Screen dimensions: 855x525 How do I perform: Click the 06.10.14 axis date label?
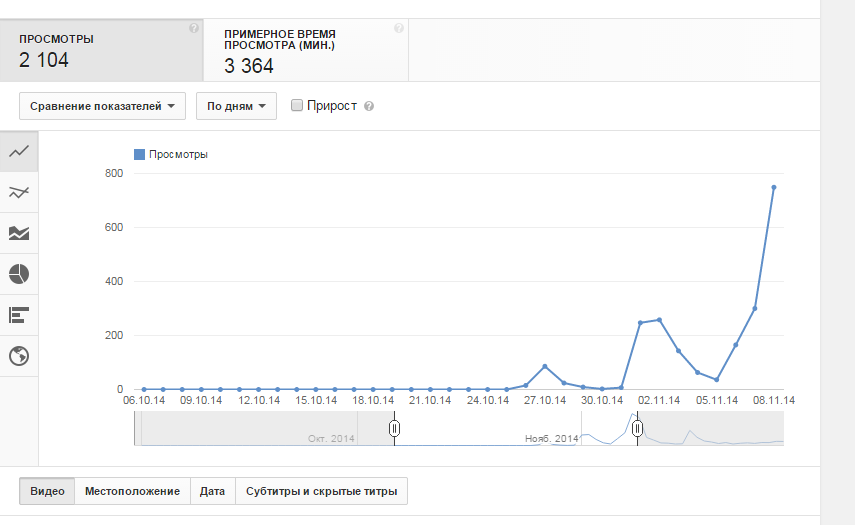click(144, 401)
